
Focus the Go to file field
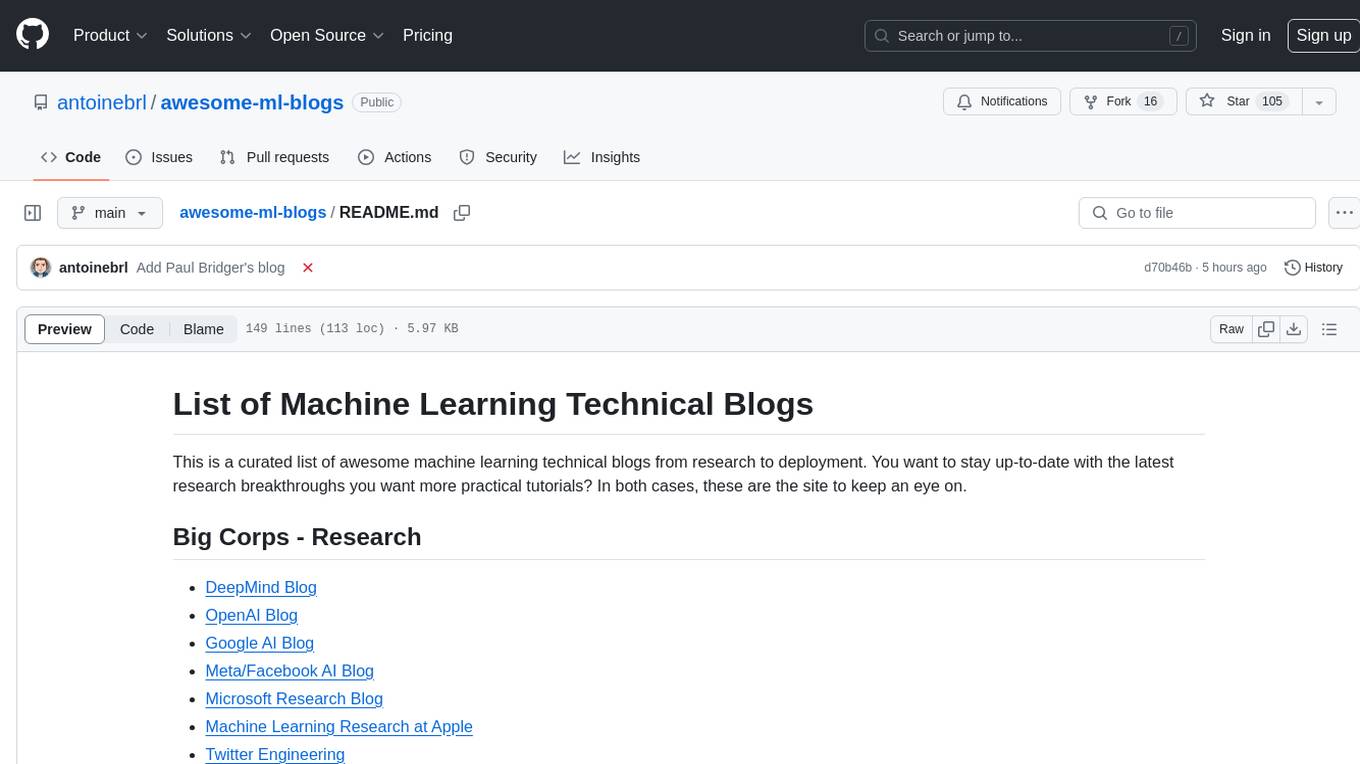1197,213
